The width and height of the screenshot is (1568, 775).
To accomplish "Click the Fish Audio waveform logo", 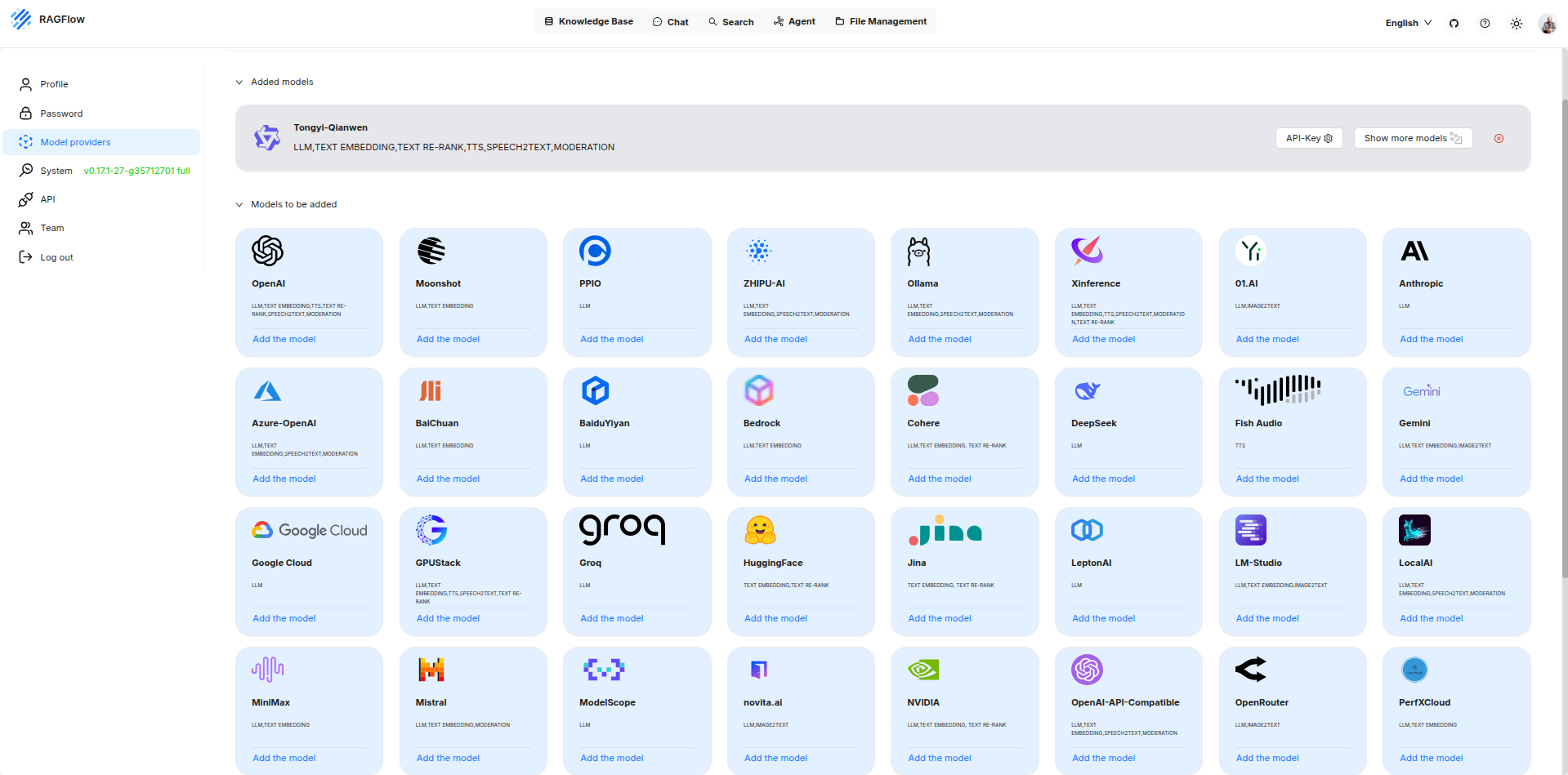I will (1278, 390).
